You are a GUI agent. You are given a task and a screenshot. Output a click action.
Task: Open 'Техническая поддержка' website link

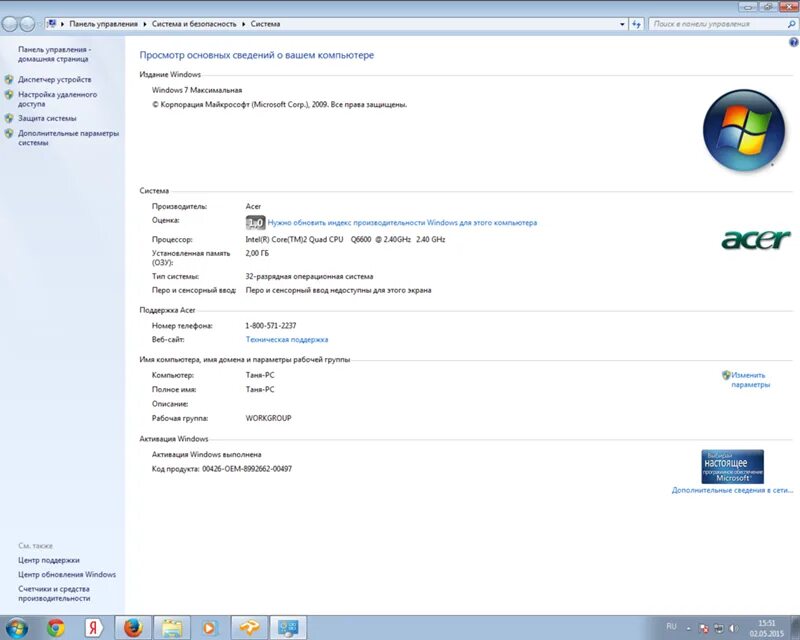287,339
